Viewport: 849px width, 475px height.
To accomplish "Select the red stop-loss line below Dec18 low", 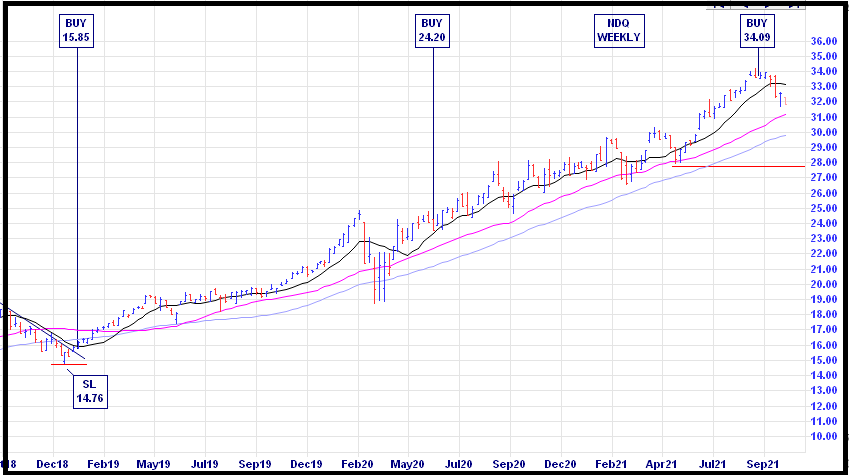I will click(69, 364).
